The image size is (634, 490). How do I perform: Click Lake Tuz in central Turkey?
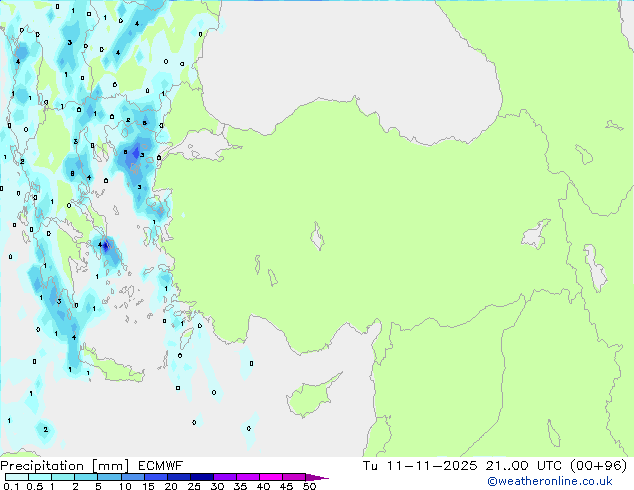click(x=317, y=236)
